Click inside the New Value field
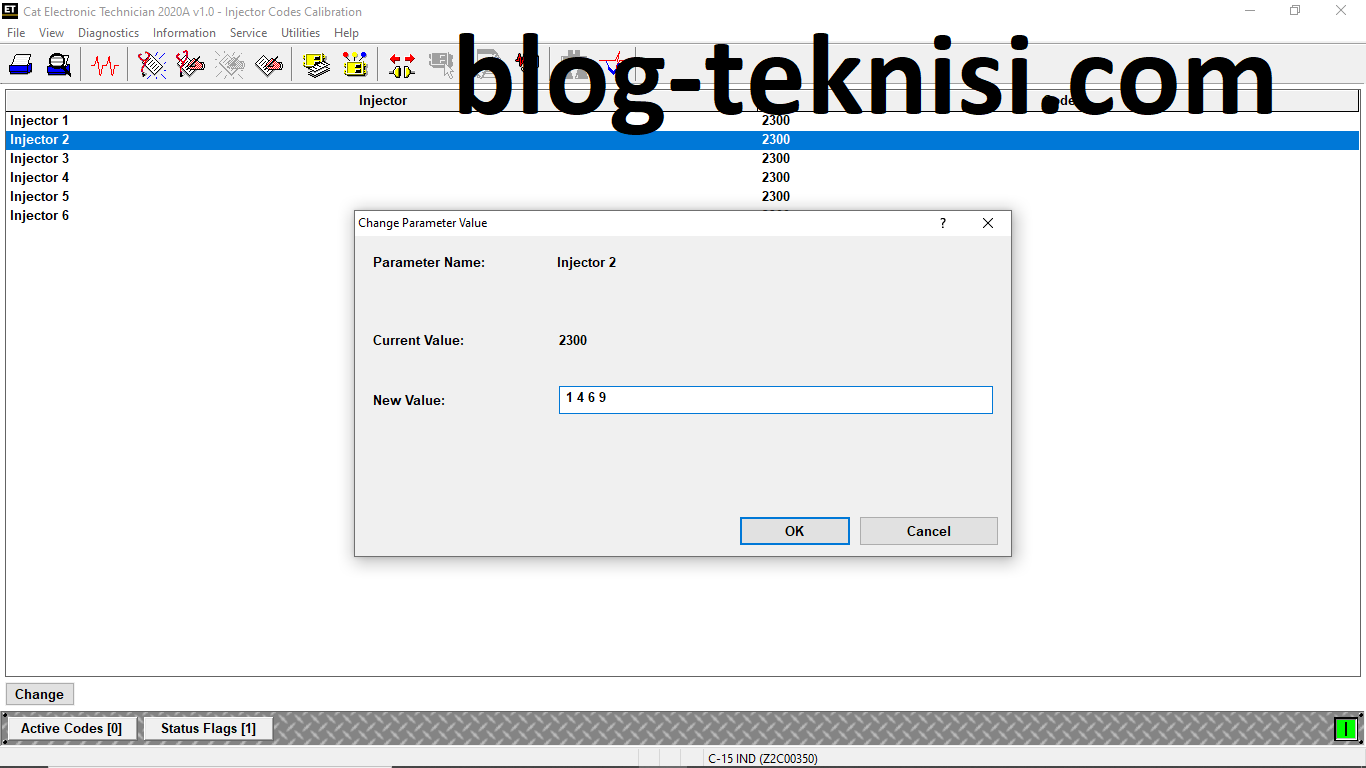The width and height of the screenshot is (1366, 768). click(775, 399)
